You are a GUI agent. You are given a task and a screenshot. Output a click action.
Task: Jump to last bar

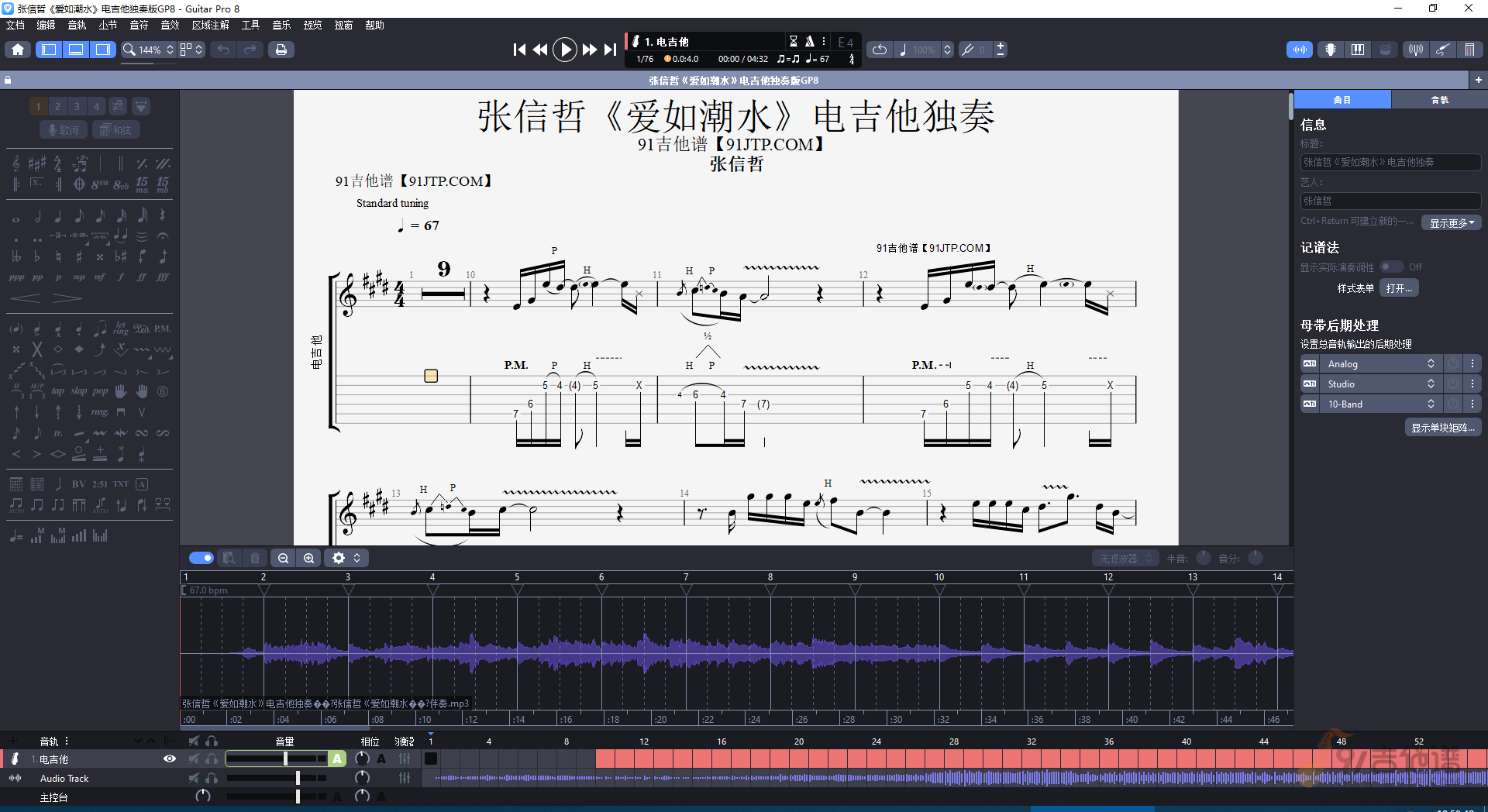click(x=611, y=50)
